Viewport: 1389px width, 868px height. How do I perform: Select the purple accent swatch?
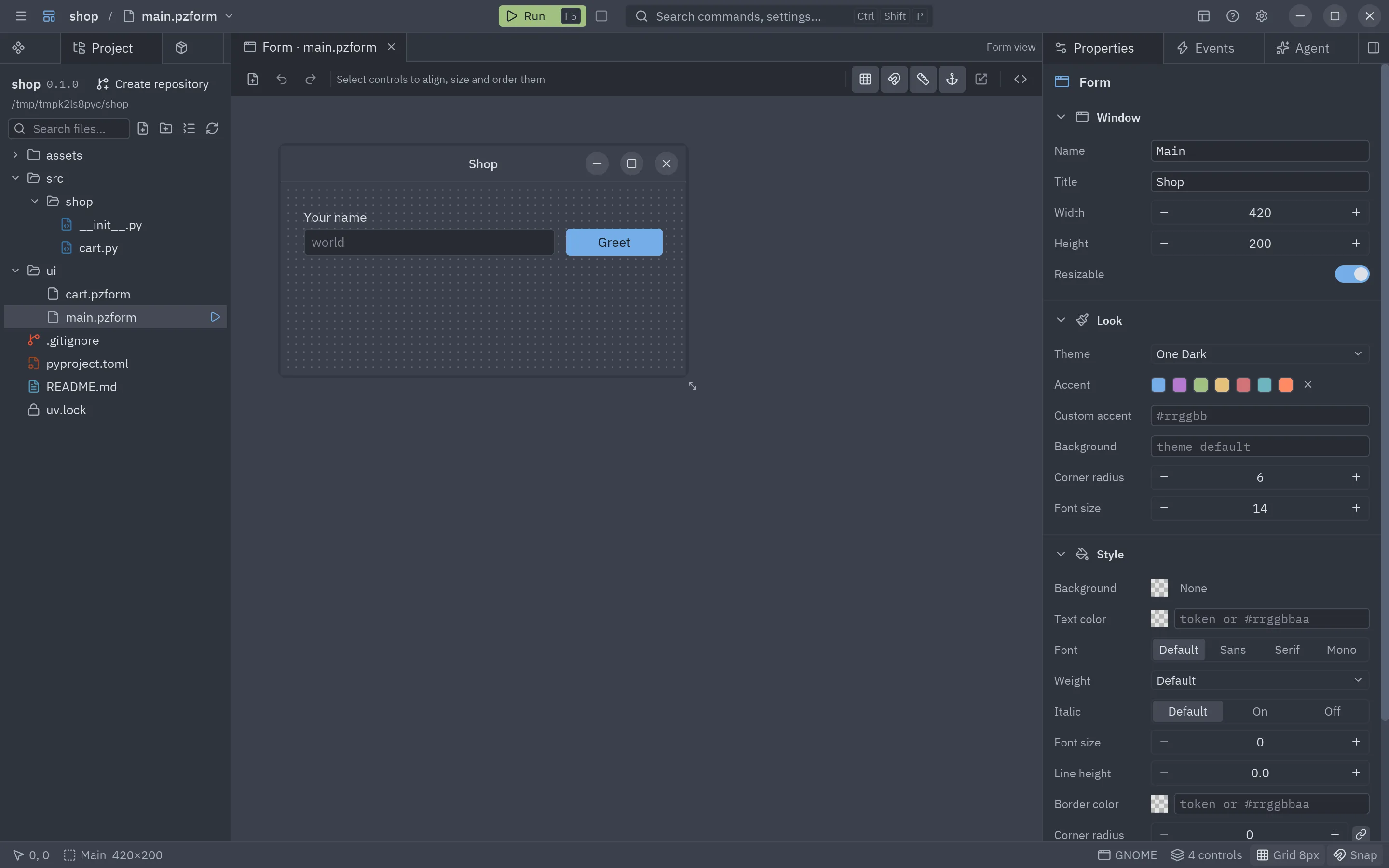(1180, 385)
